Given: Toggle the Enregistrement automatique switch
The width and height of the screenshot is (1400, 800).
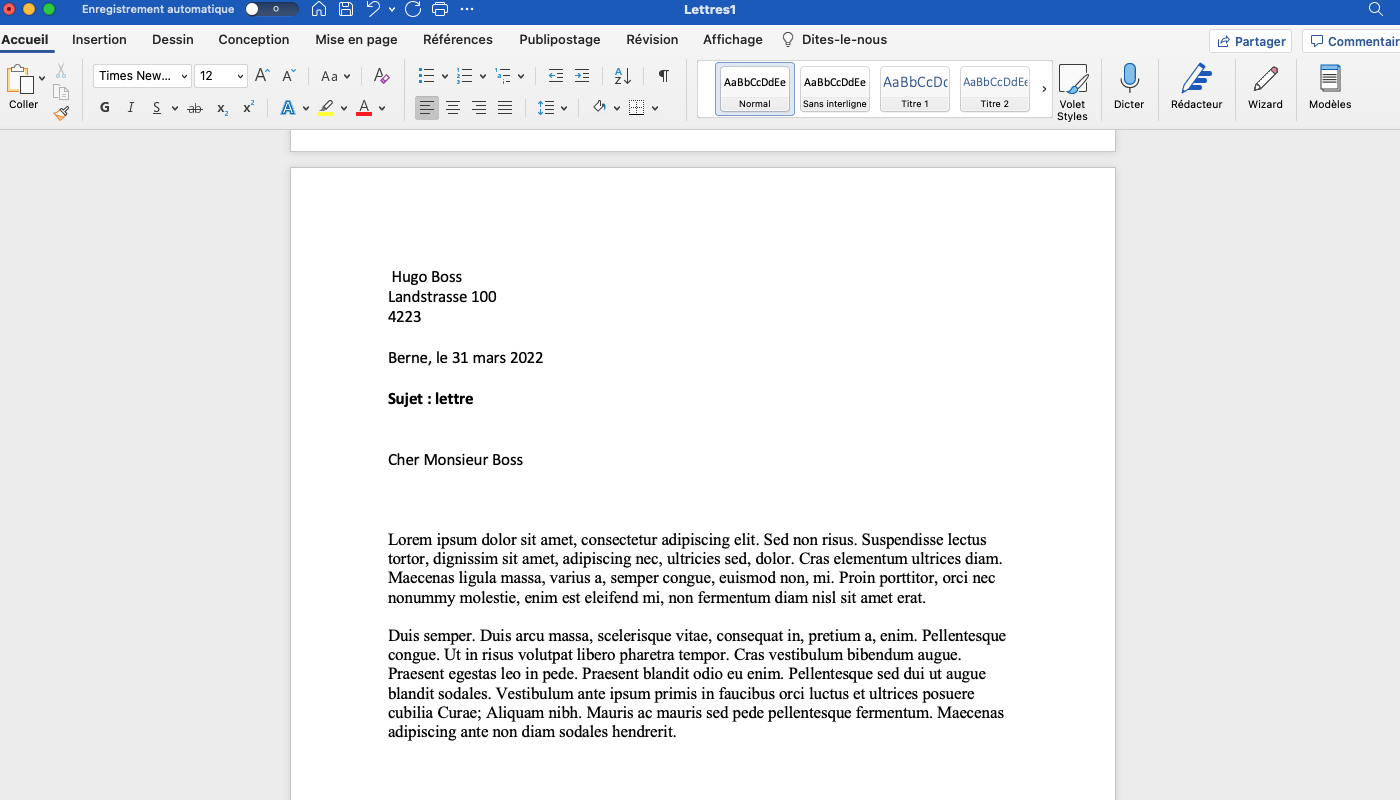Looking at the screenshot, I should [x=271, y=9].
